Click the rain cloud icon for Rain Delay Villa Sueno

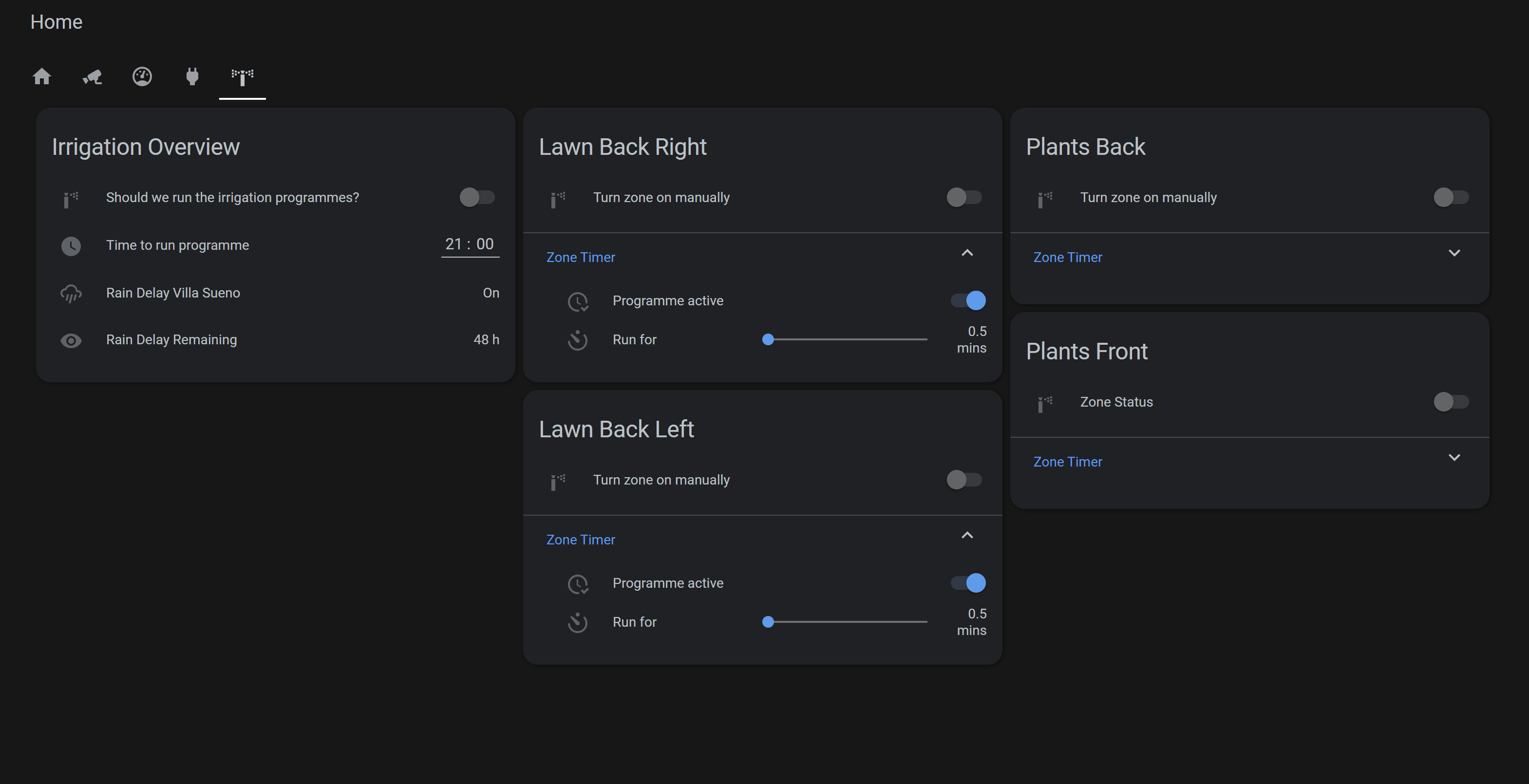pyautogui.click(x=71, y=293)
